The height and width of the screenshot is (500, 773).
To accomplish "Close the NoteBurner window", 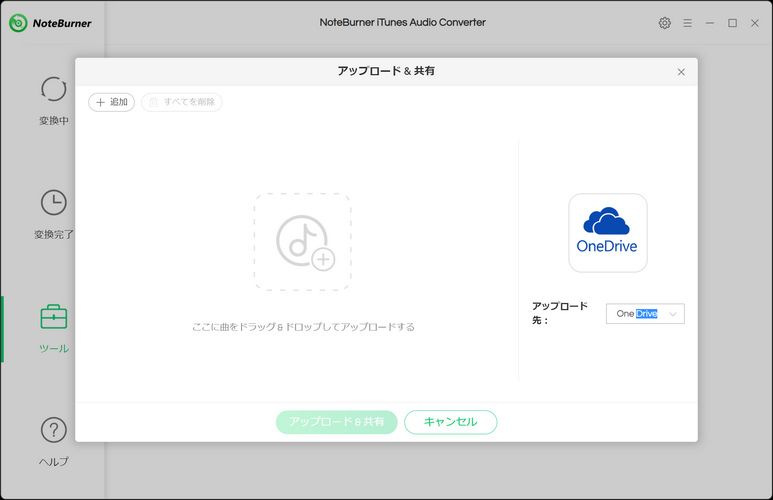I will (x=755, y=23).
